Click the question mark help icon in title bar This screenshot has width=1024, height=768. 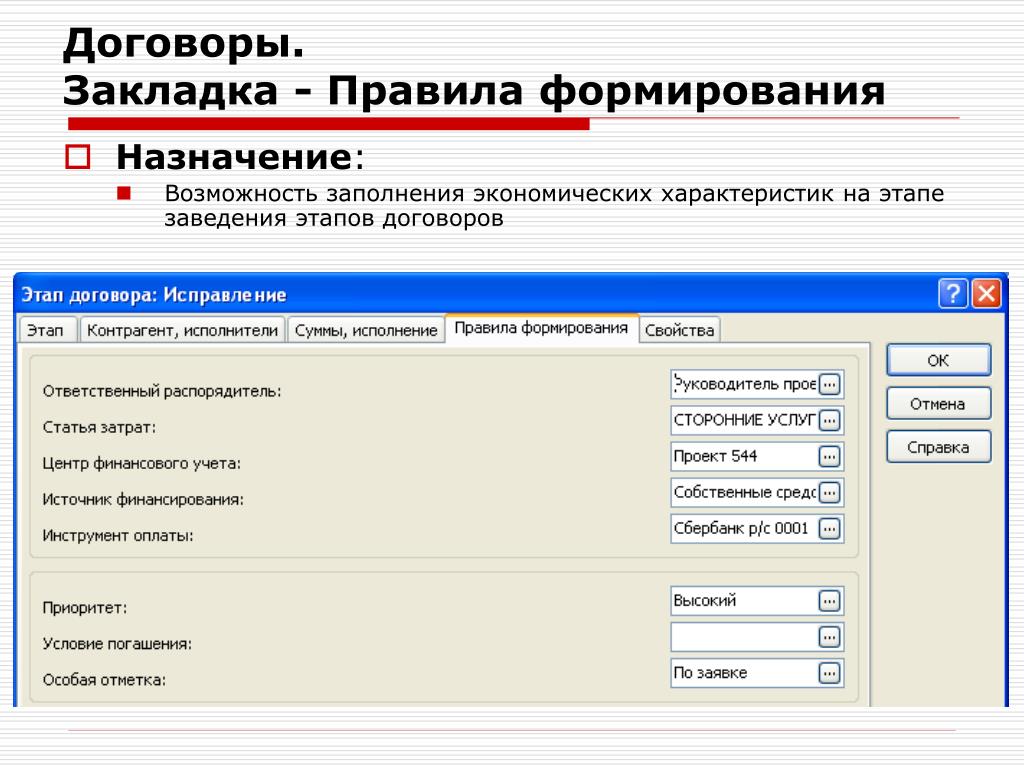click(x=953, y=294)
